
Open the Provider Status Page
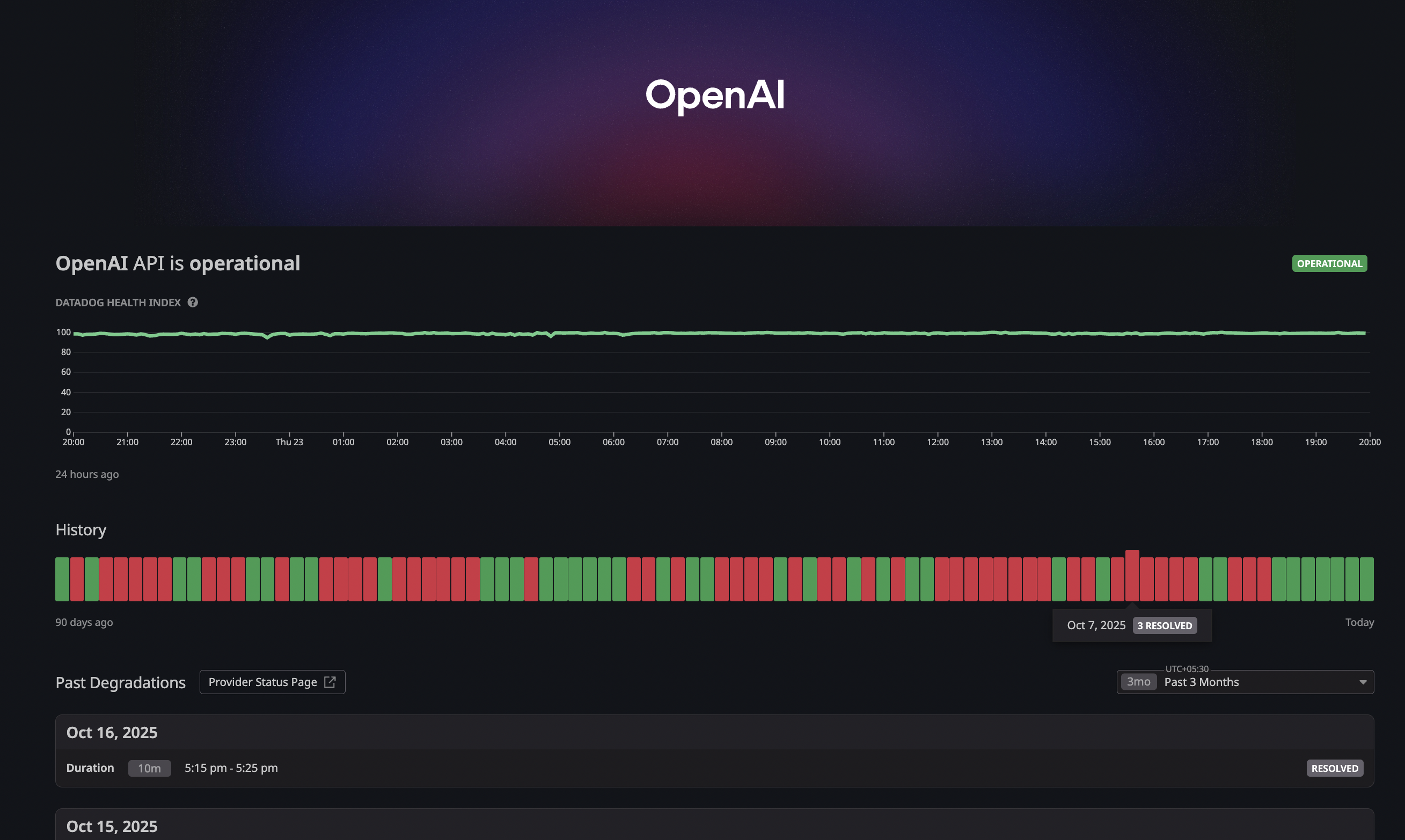pos(263,682)
